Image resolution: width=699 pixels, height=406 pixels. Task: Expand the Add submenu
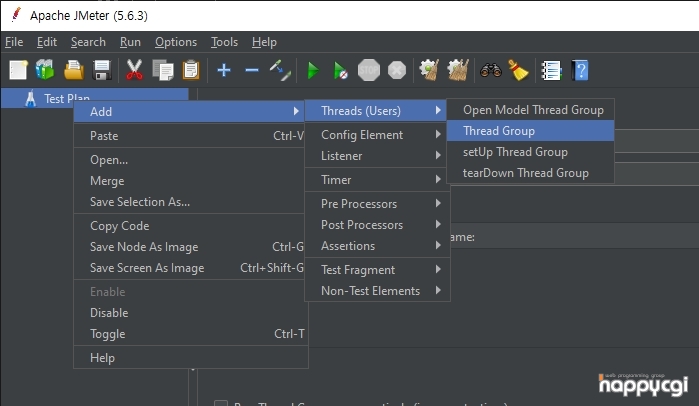point(189,111)
